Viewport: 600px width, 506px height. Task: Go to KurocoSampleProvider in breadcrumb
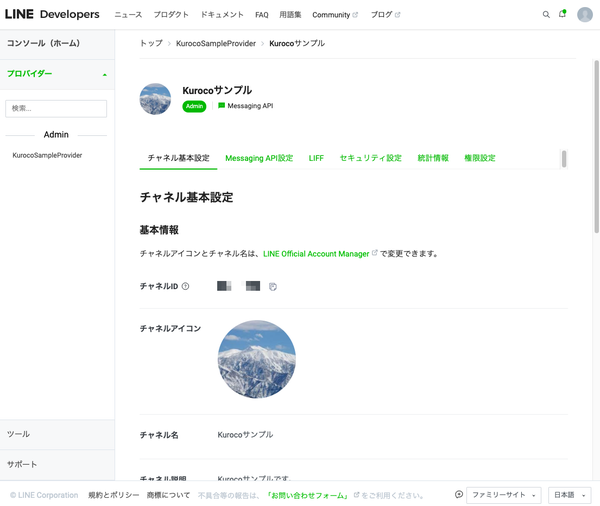[216, 43]
